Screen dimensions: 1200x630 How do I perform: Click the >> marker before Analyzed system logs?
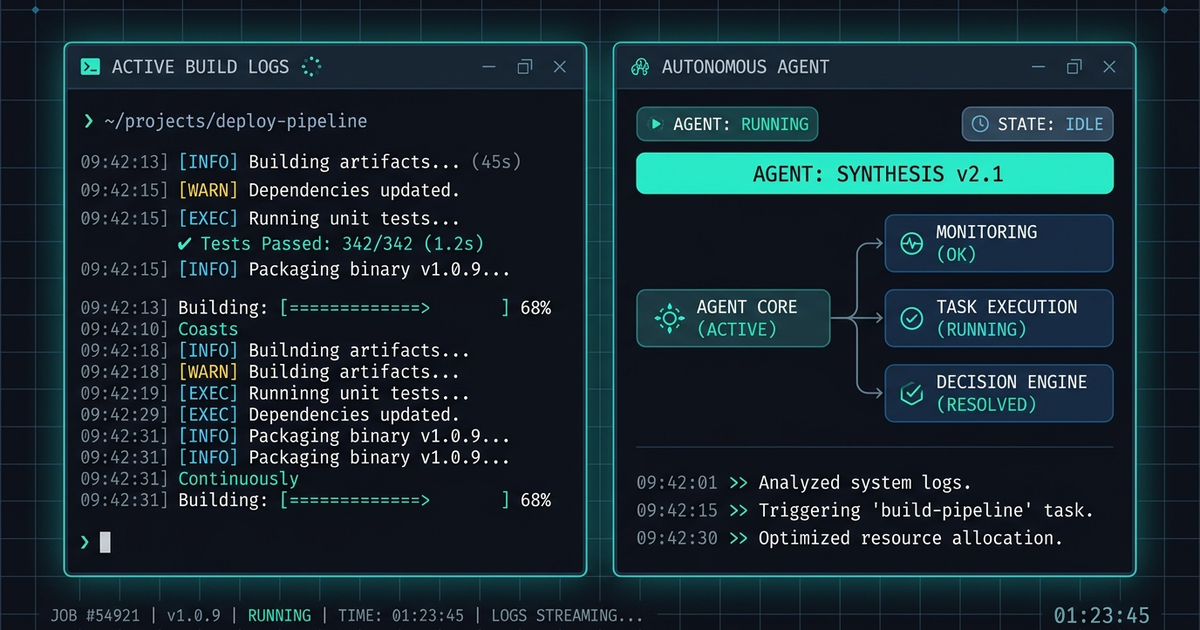tap(738, 483)
